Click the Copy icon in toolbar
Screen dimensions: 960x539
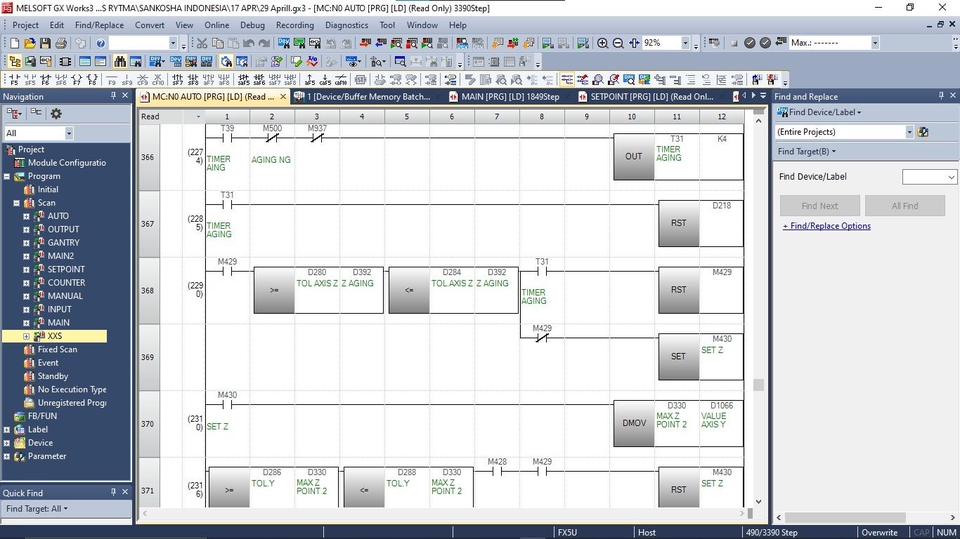pos(217,43)
